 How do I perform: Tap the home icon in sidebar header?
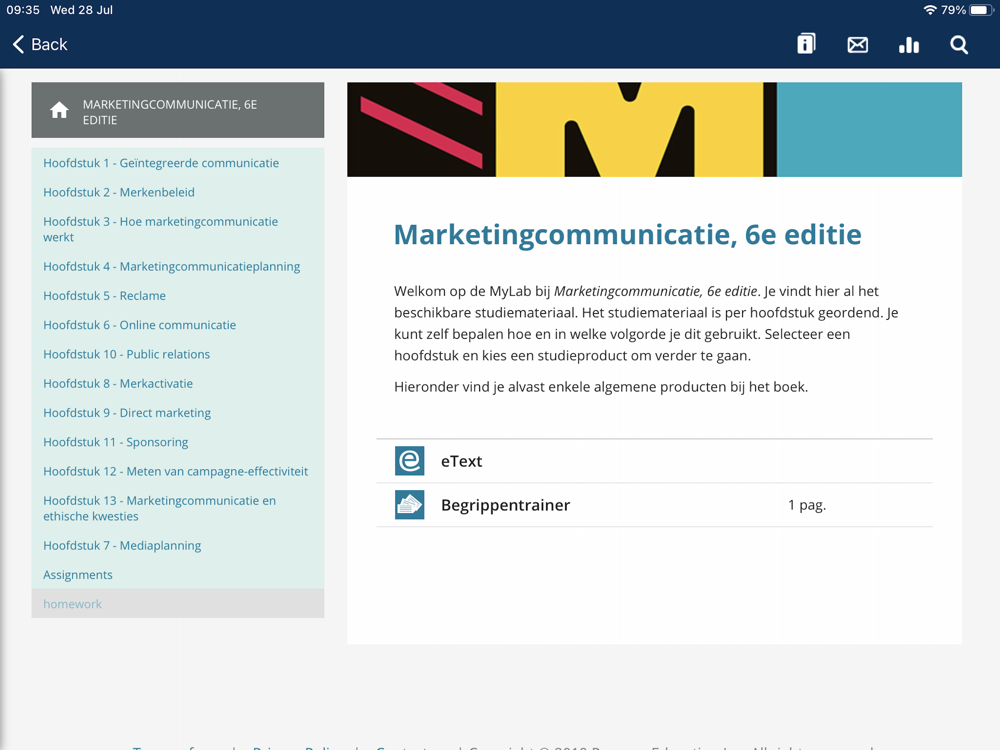tap(59, 110)
